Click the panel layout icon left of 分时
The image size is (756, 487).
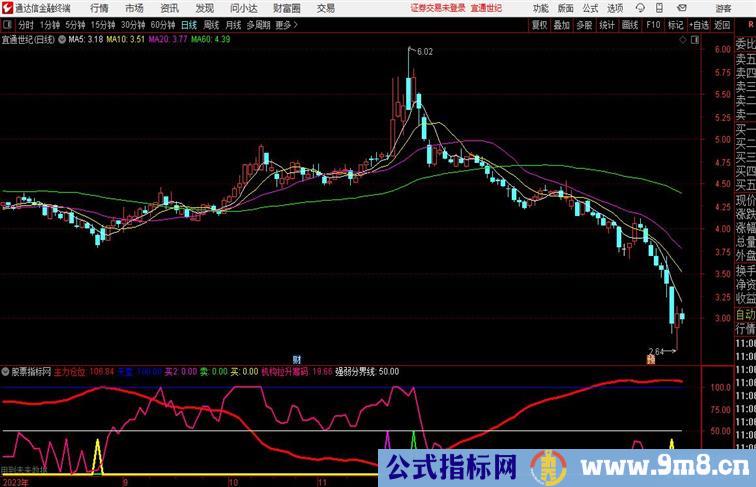tap(7, 25)
